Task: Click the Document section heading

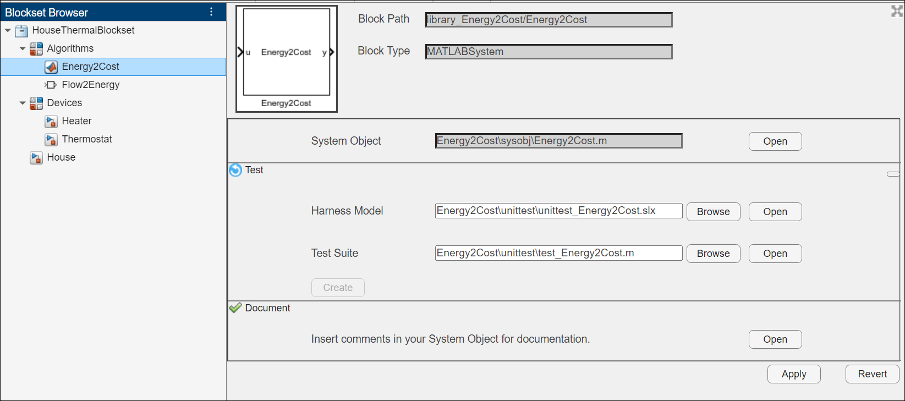Action: pyautogui.click(x=268, y=308)
